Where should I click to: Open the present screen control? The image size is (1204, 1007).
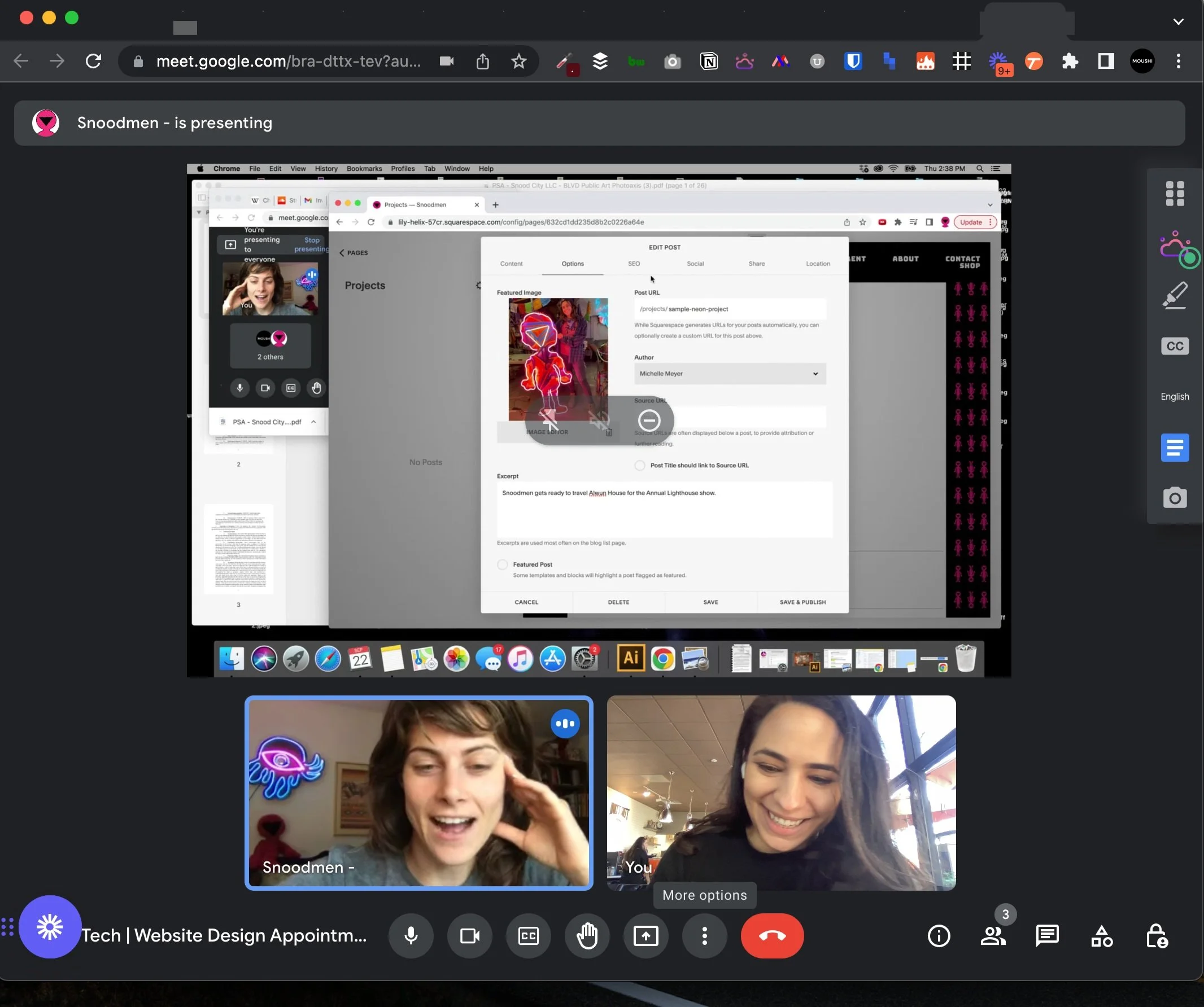click(x=645, y=936)
